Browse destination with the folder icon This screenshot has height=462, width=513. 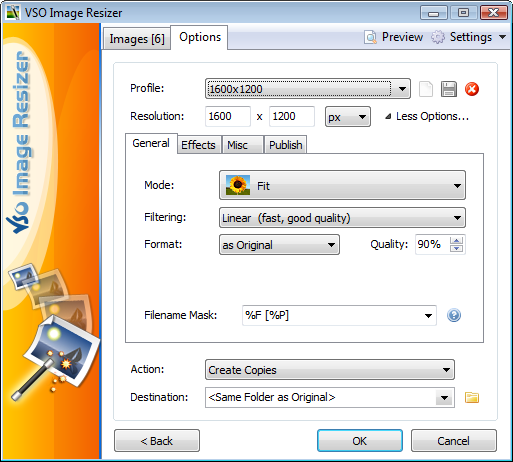(x=472, y=397)
